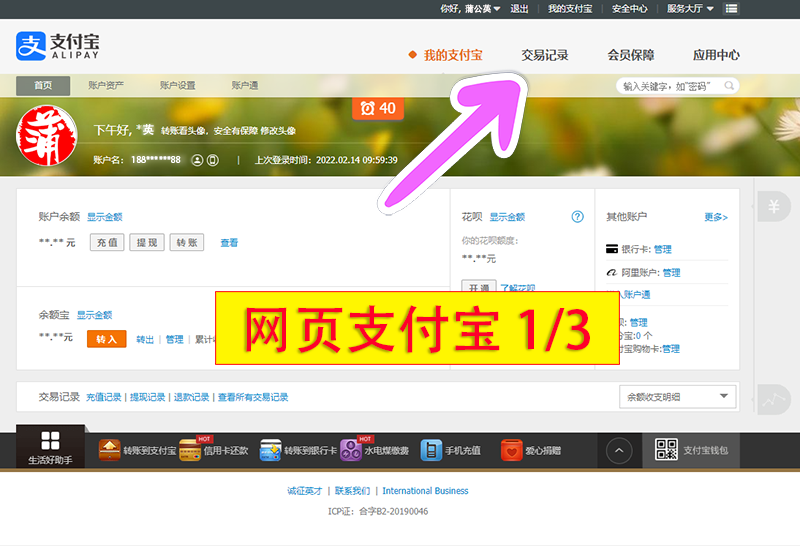Image resolution: width=800 pixels, height=546 pixels.
Task: Click the alarm clock 40 badge
Action: (378, 108)
